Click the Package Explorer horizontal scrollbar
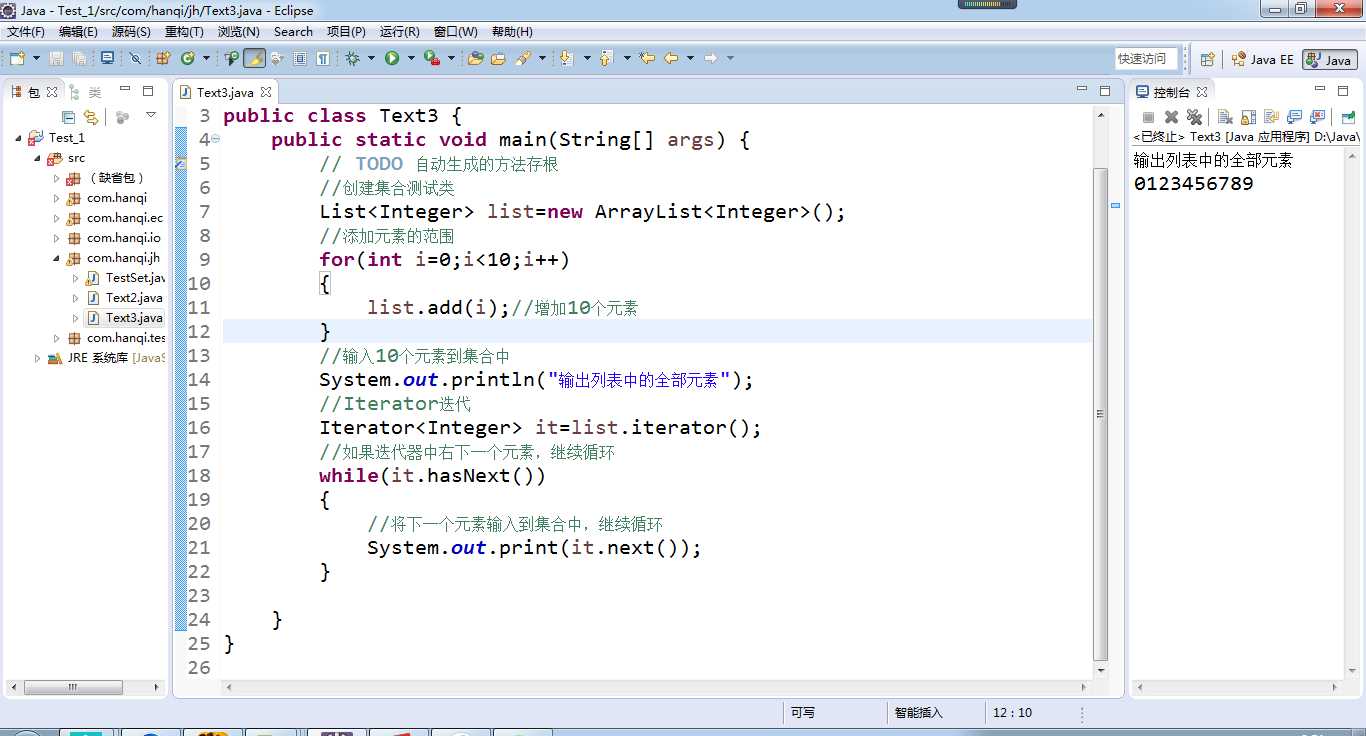 (73, 688)
